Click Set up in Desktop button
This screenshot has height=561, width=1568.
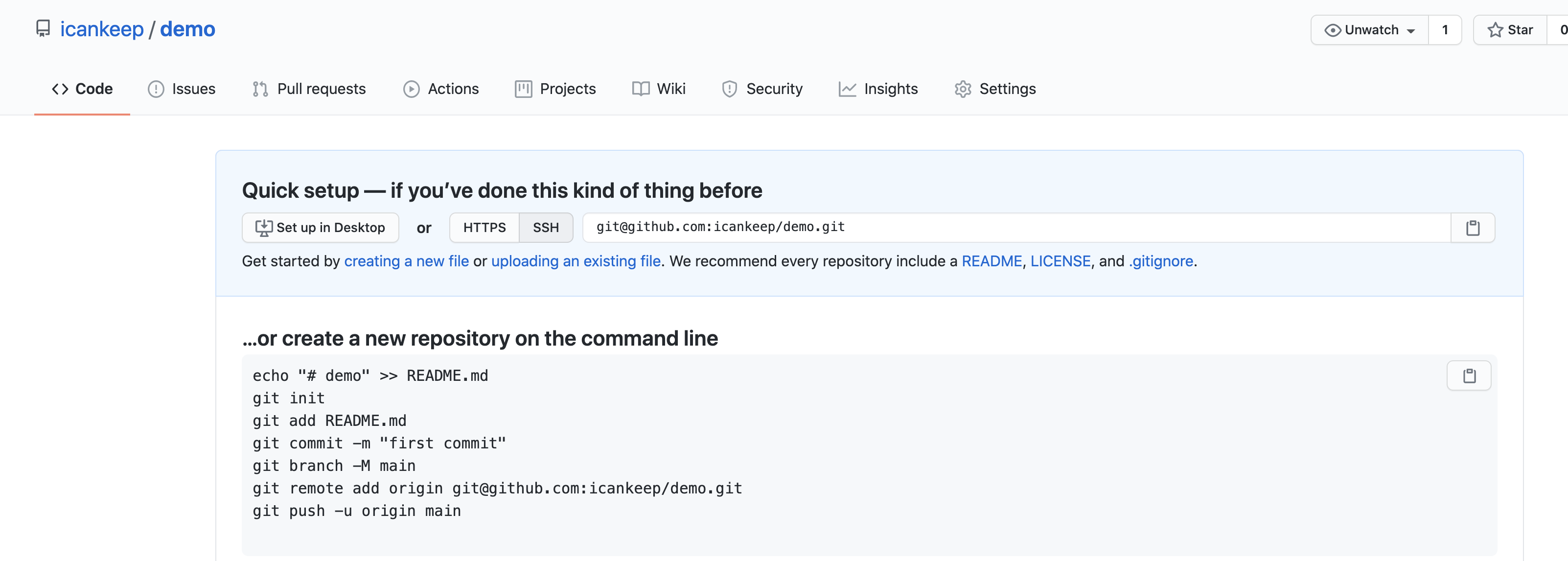(320, 228)
